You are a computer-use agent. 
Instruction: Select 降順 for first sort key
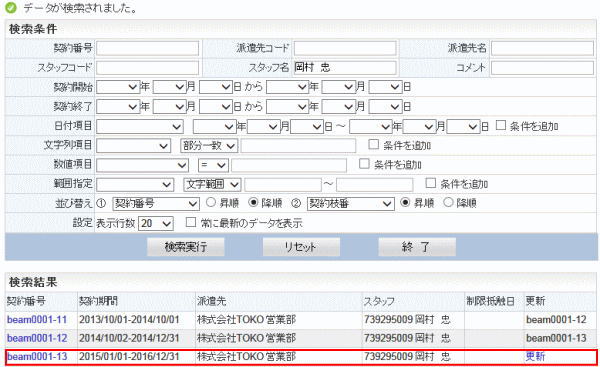pos(253,202)
